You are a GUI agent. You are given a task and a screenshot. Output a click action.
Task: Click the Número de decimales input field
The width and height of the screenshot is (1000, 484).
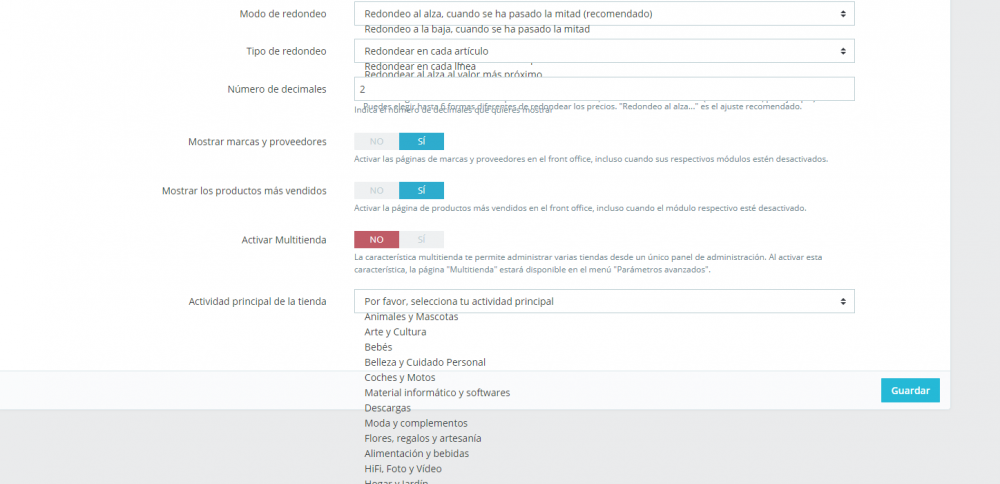(604, 89)
